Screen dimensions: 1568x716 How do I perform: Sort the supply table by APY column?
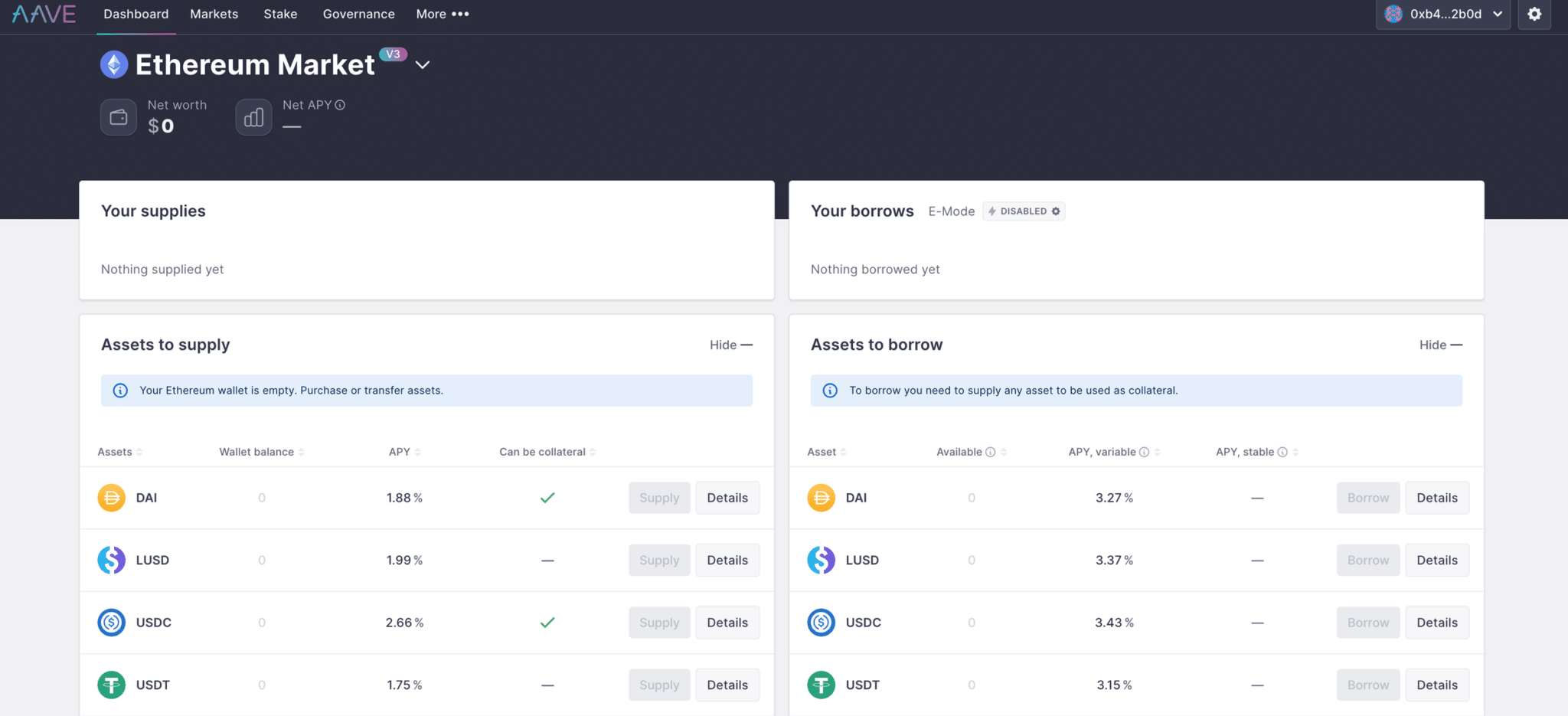[403, 451]
